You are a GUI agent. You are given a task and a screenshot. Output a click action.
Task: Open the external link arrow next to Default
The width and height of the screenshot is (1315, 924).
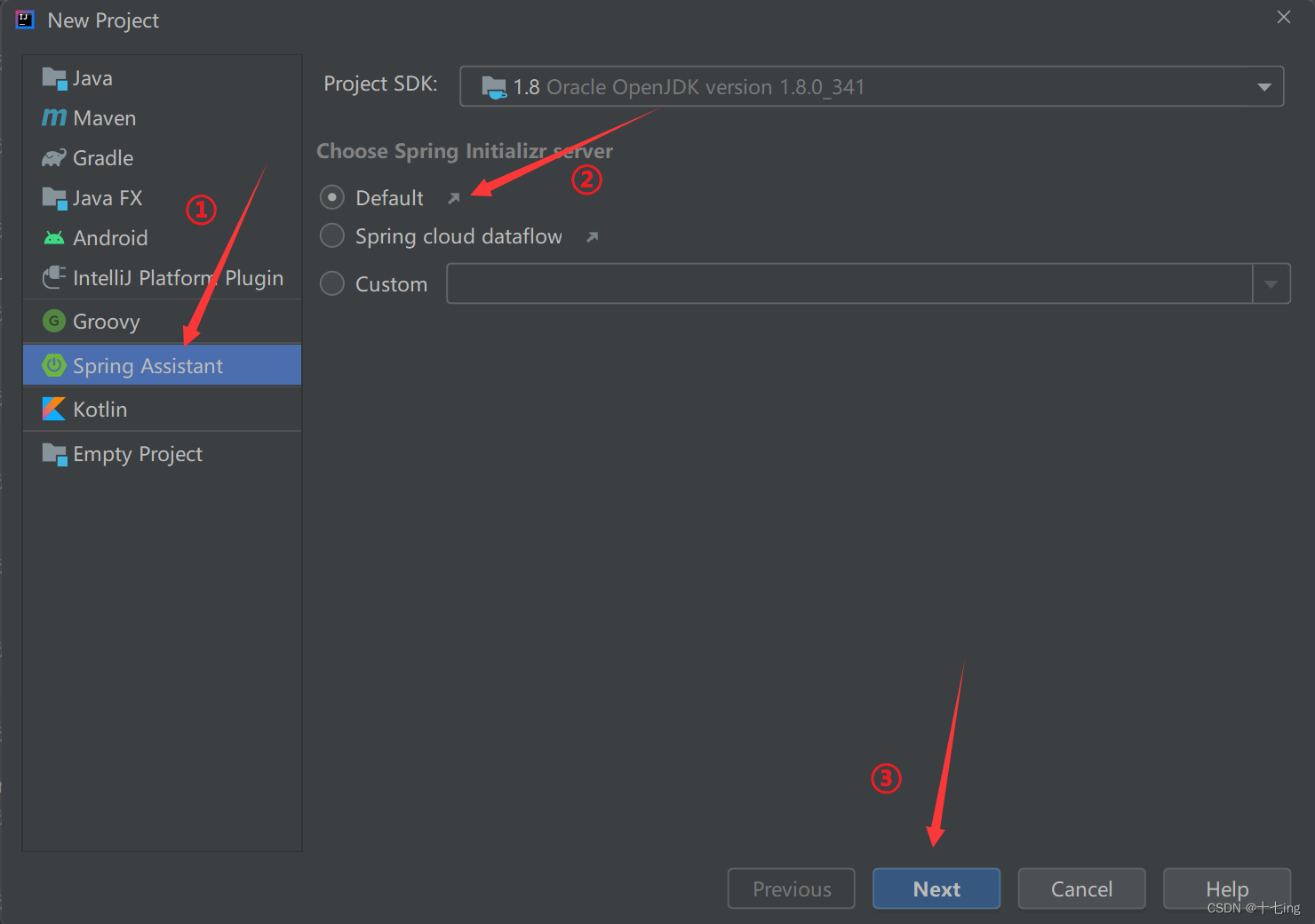coord(454,198)
